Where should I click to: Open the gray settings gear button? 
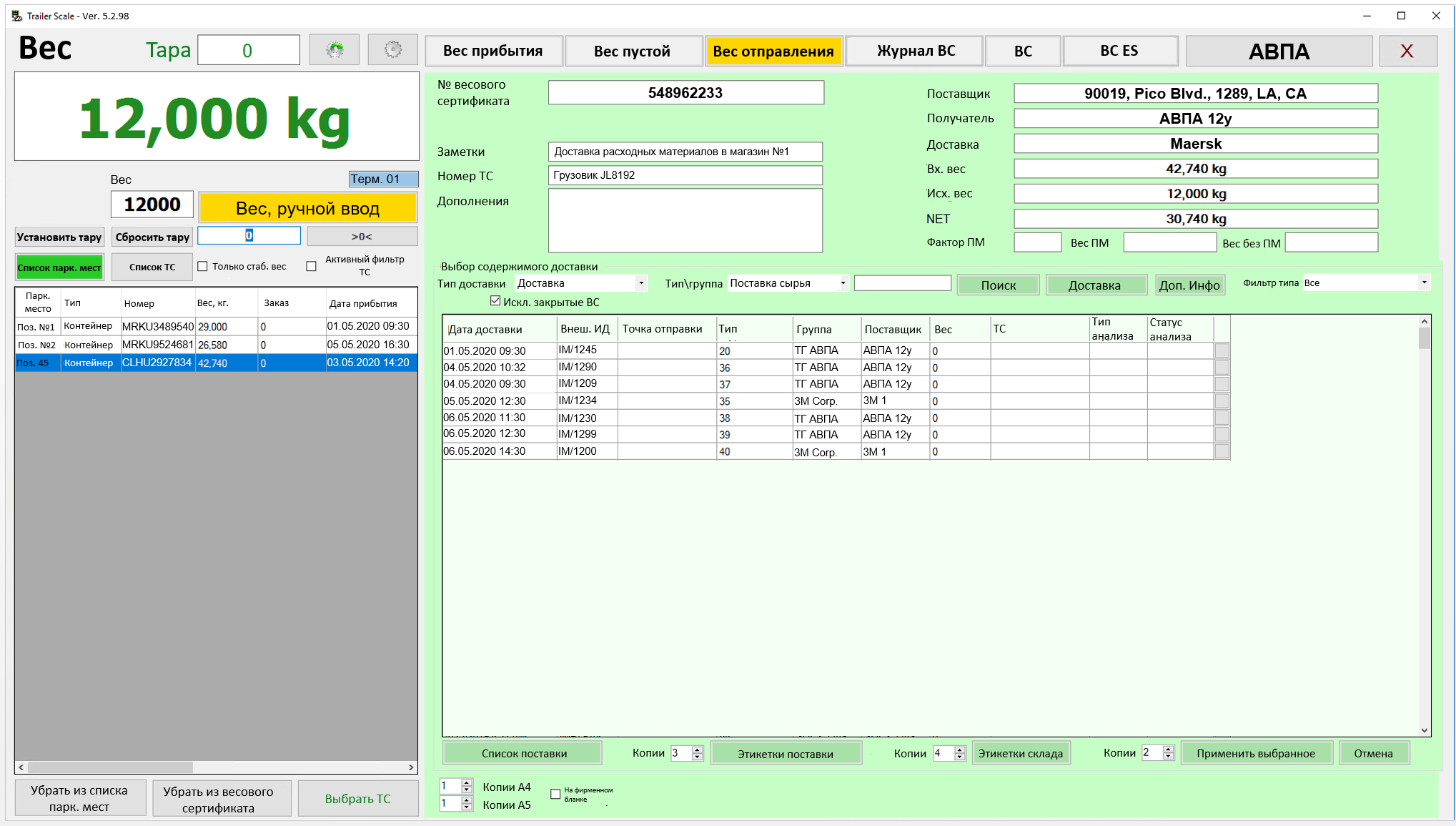[393, 50]
